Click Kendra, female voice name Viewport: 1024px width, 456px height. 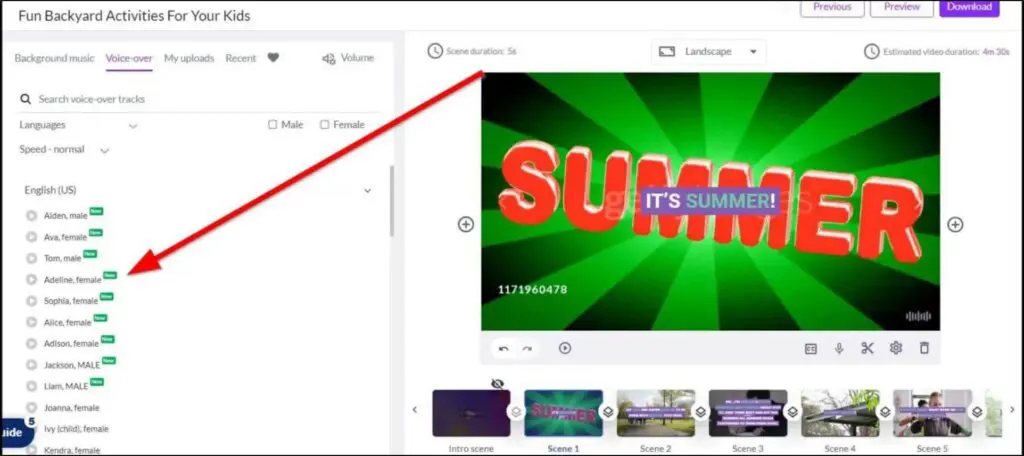[72, 450]
